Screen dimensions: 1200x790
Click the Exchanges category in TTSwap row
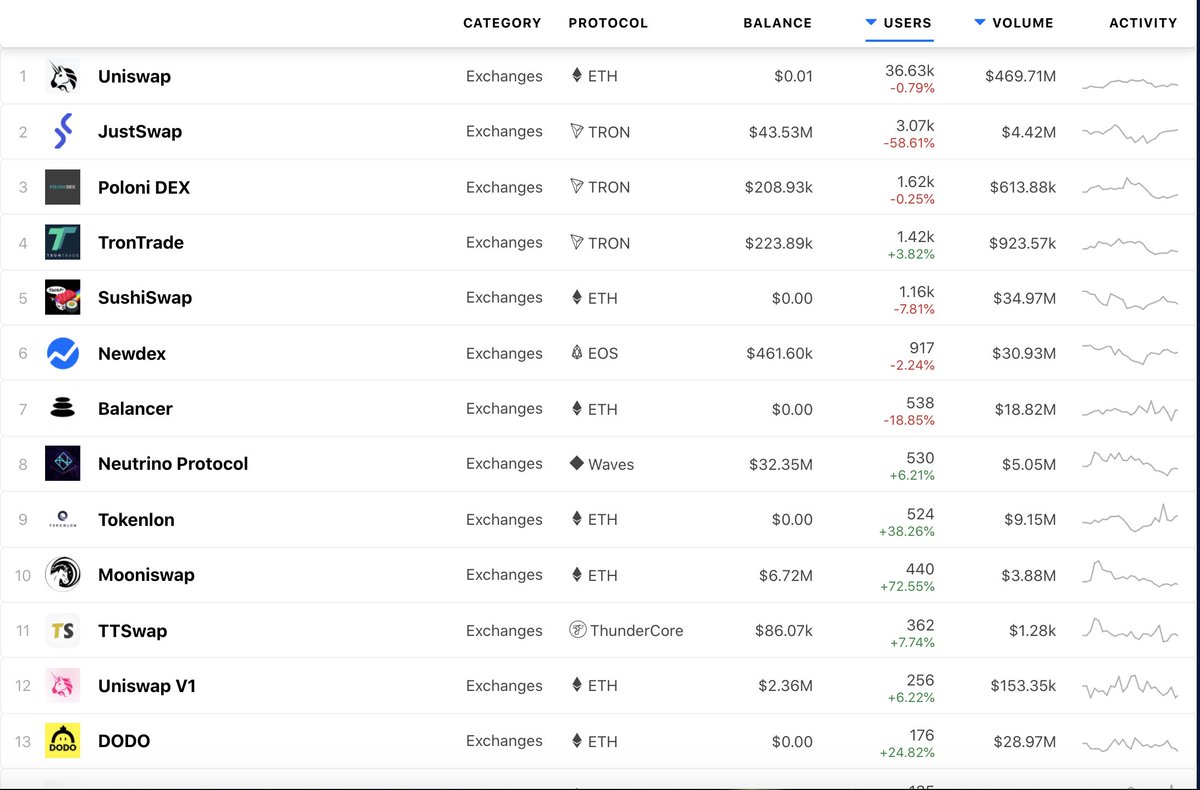tap(504, 630)
